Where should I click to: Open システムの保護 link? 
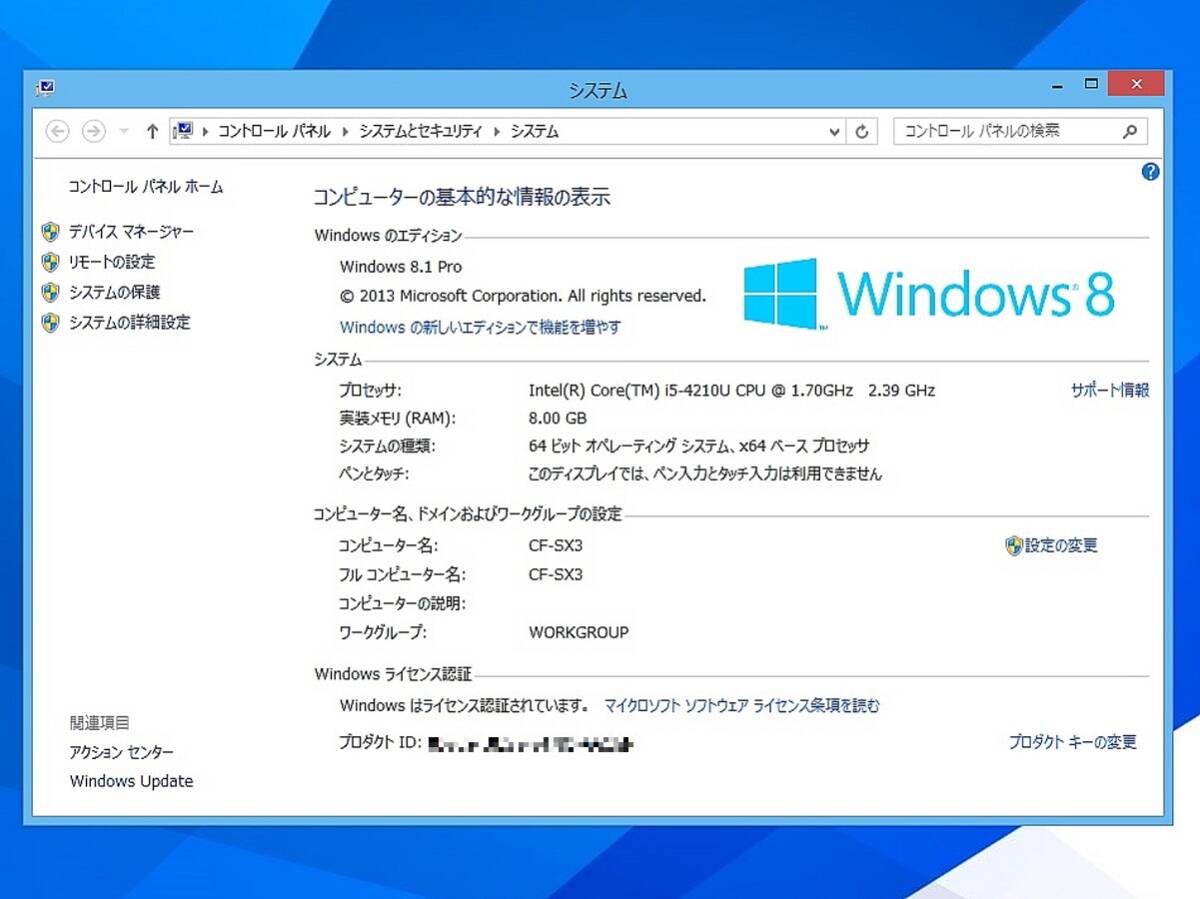pyautogui.click(x=114, y=292)
